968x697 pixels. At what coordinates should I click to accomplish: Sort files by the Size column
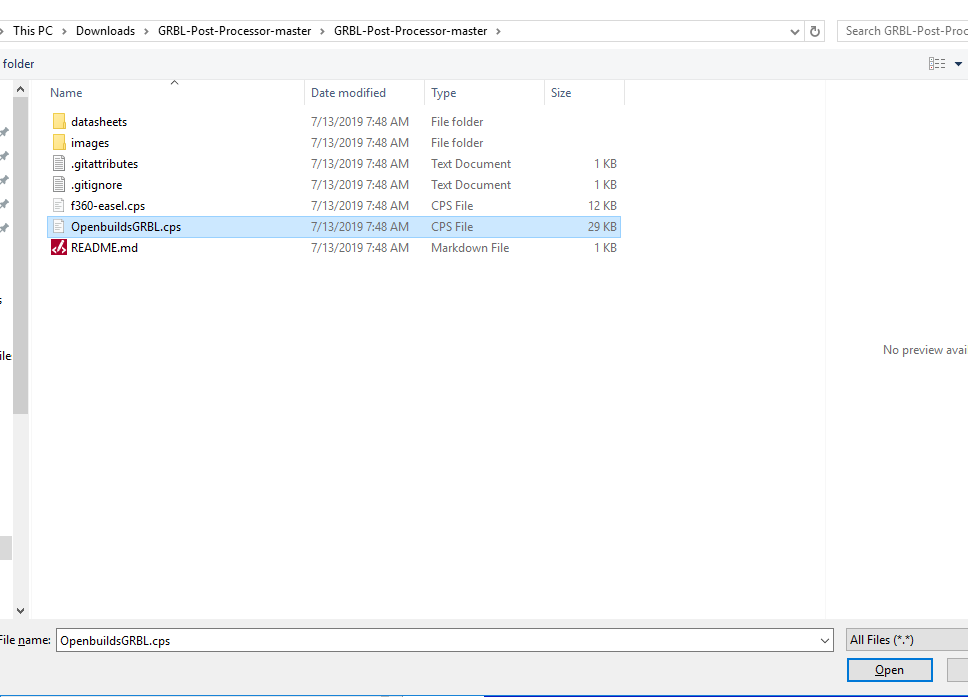coord(561,93)
